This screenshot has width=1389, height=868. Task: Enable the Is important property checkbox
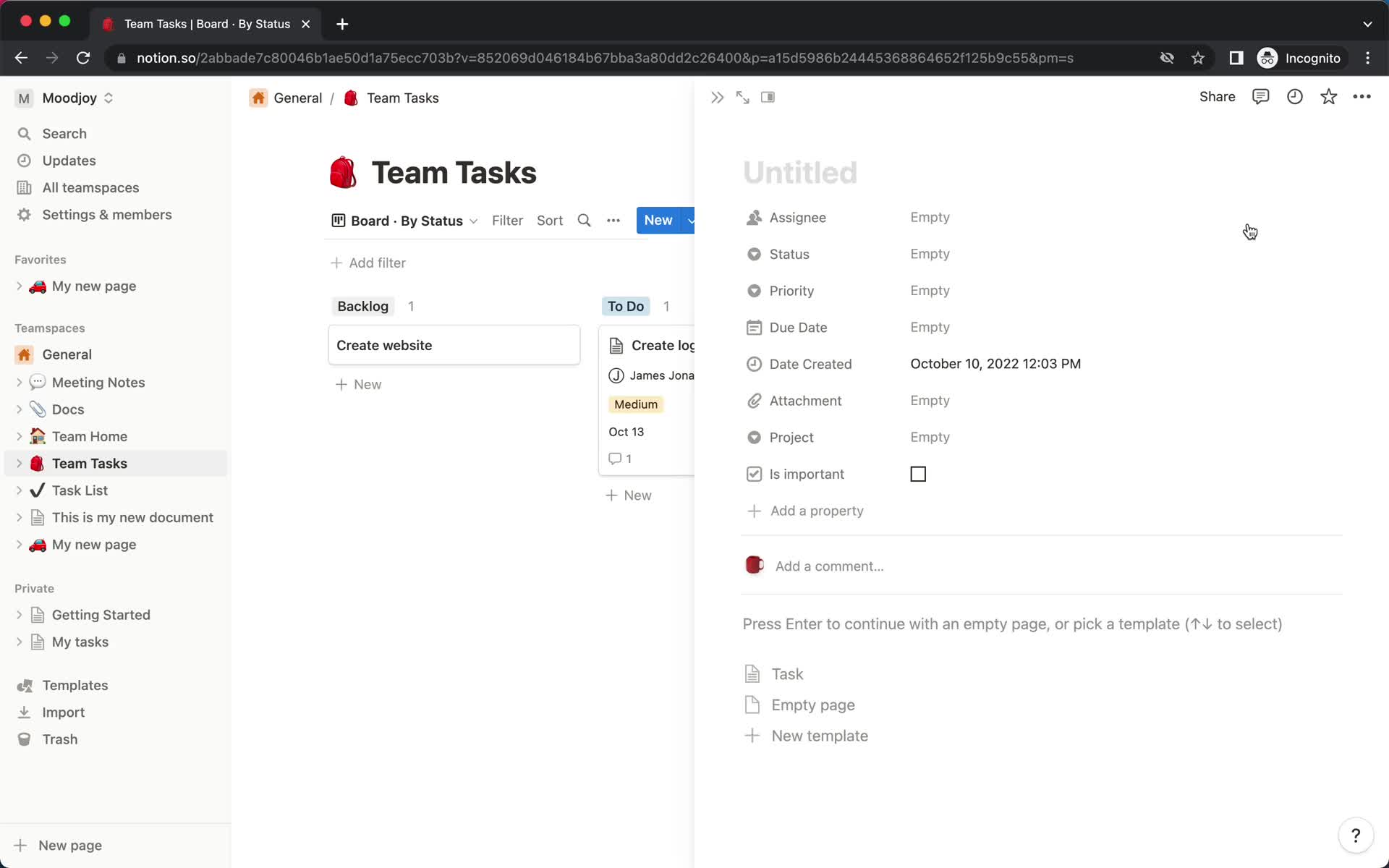tap(918, 473)
